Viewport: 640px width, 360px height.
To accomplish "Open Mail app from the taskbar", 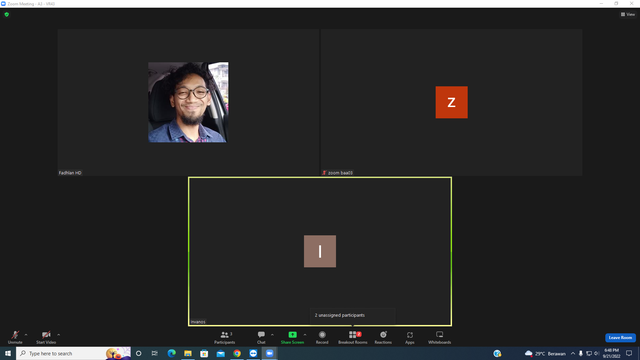I will pyautogui.click(x=220, y=353).
